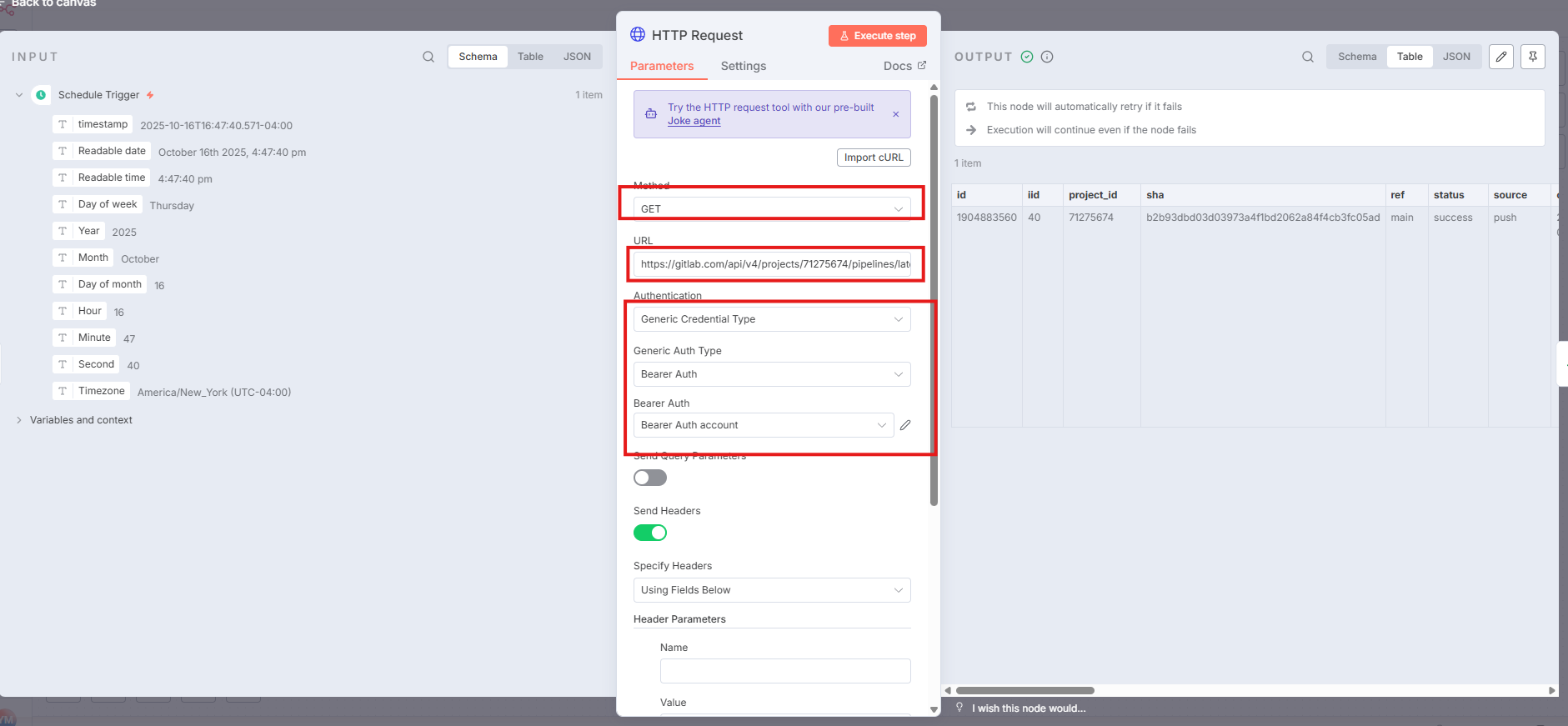Viewport: 1568px width, 726px height.
Task: Disable the Send Headers toggle
Action: coord(650,533)
